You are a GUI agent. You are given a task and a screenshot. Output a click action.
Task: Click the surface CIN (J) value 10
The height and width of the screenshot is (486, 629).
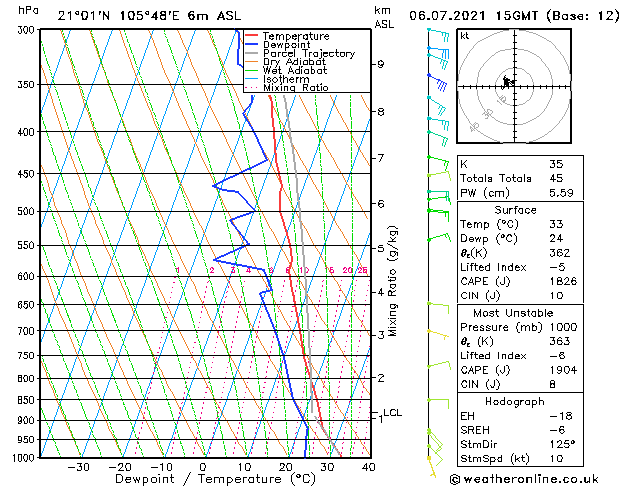tap(556, 296)
